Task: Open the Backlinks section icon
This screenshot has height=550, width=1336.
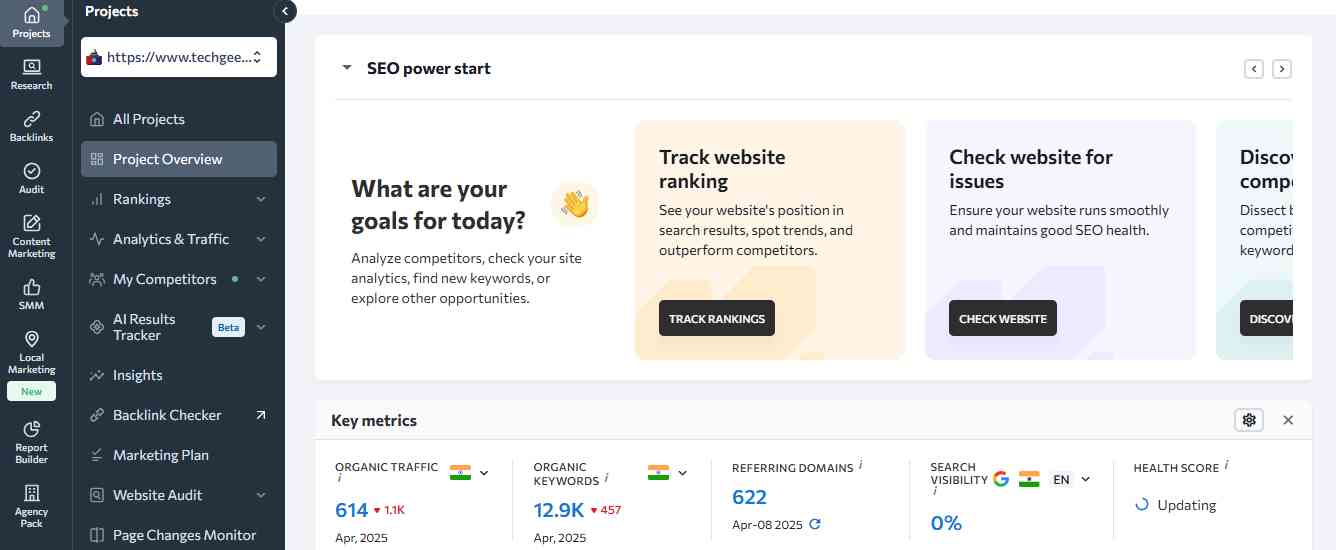Action: pyautogui.click(x=32, y=119)
